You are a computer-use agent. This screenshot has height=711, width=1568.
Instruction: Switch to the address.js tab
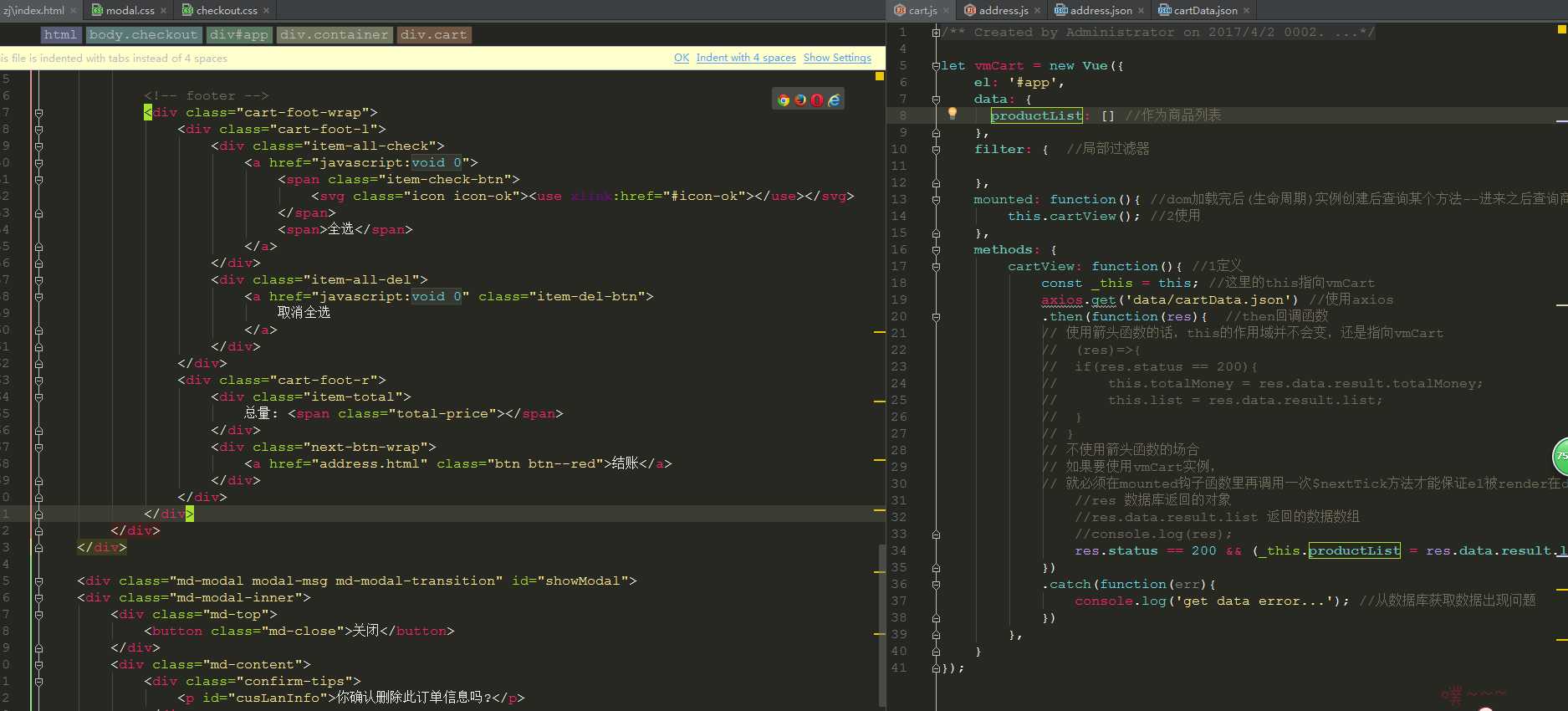coord(1004,10)
